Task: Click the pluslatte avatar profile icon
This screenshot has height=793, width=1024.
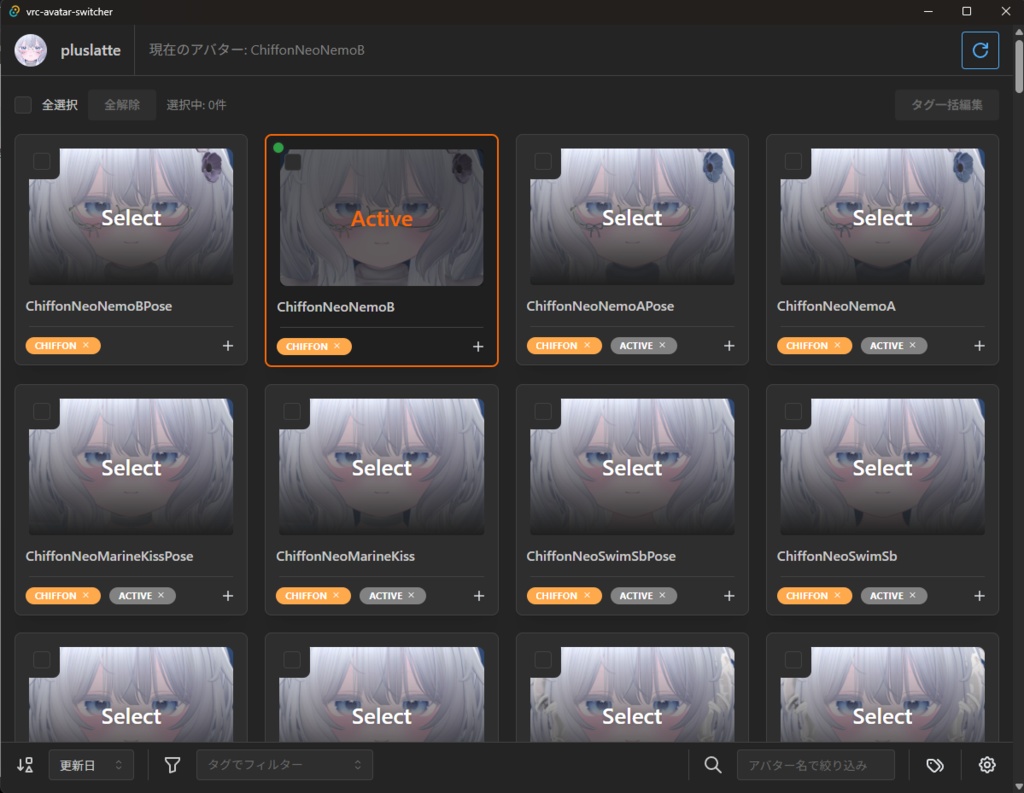Action: pyautogui.click(x=30, y=50)
